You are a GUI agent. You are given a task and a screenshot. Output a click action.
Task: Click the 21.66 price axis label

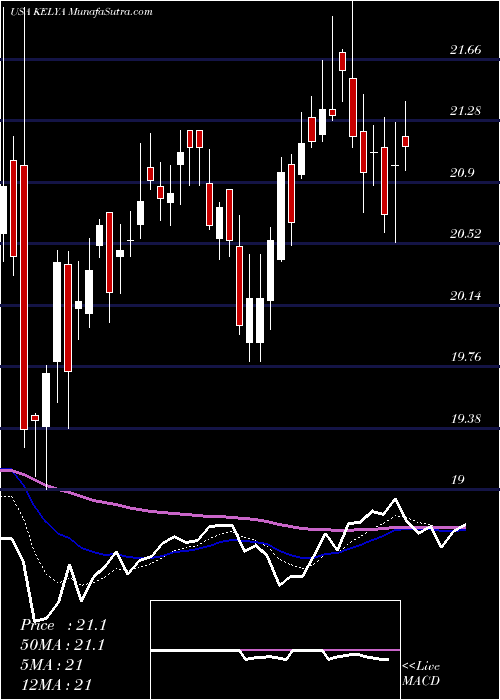click(466, 50)
